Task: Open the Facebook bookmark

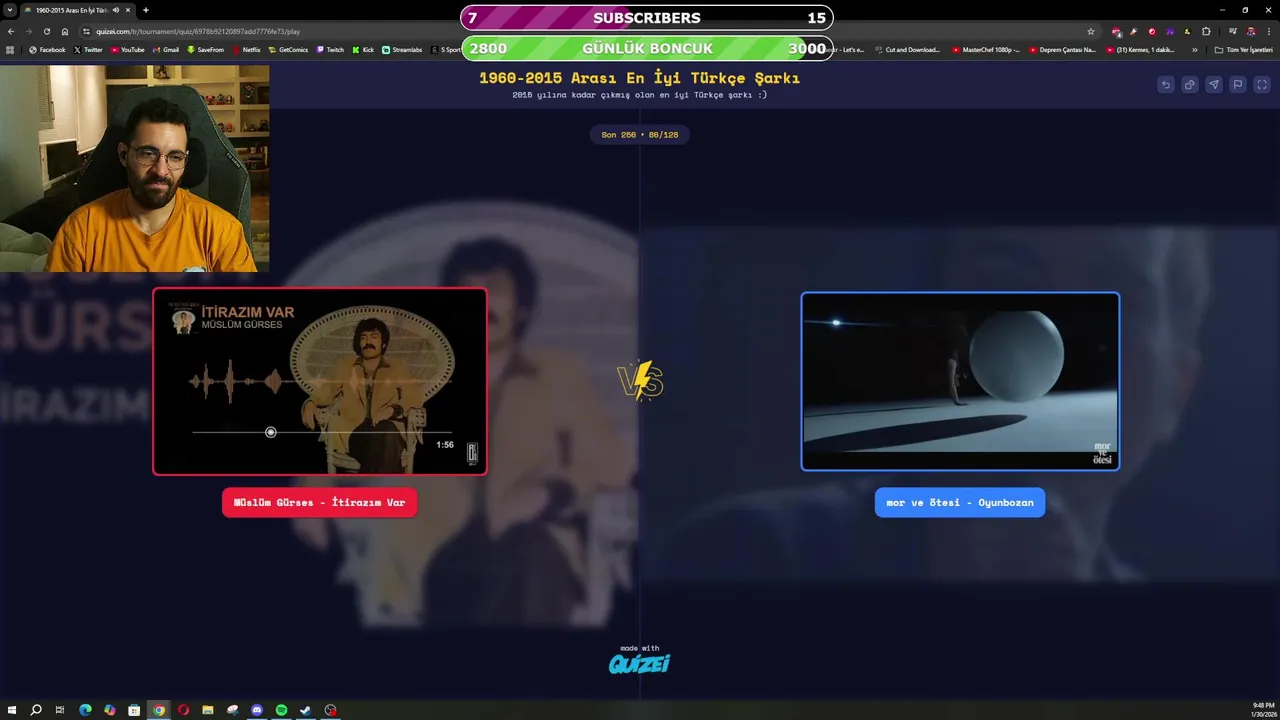Action: click(47, 50)
